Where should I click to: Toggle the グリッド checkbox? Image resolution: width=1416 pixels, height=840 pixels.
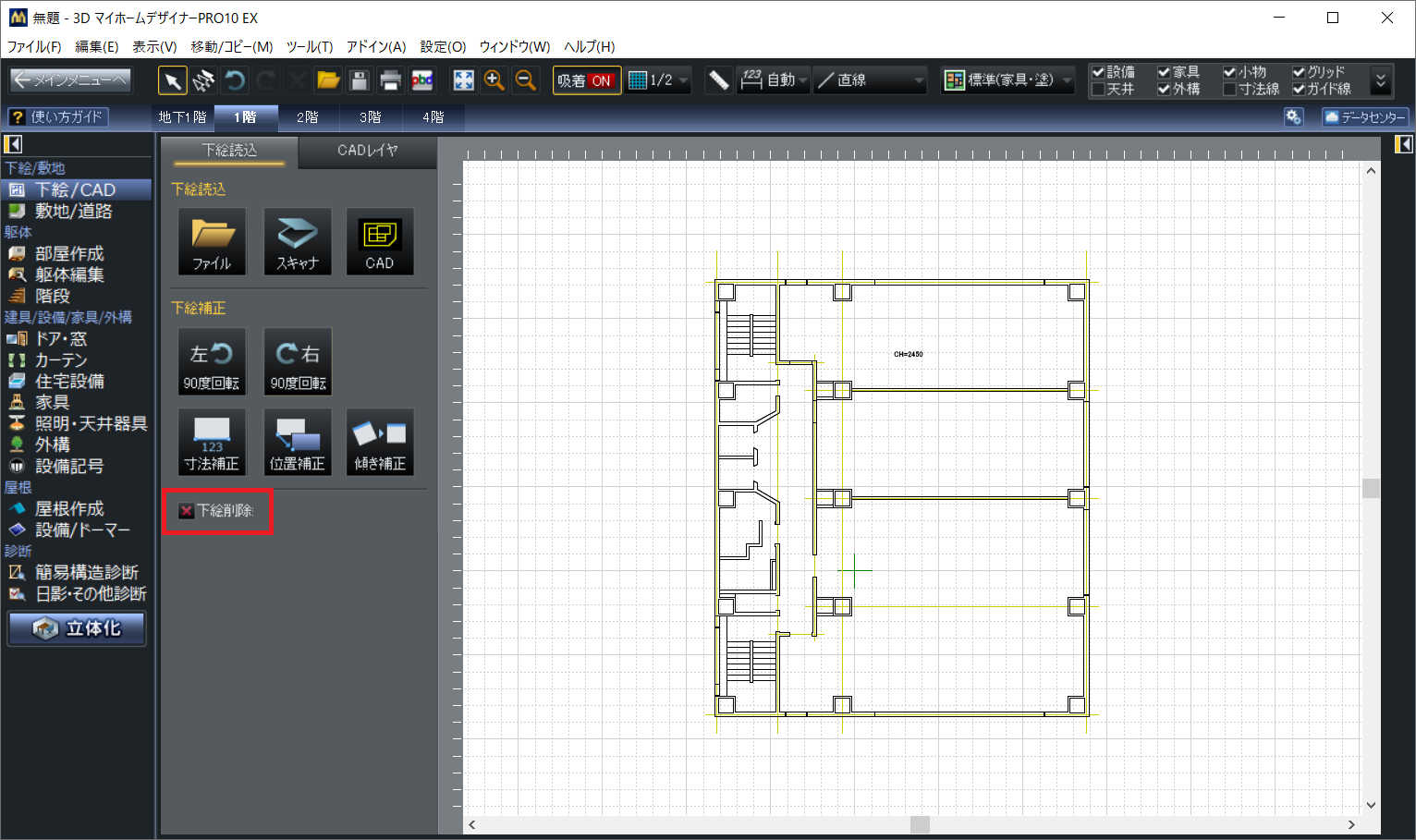click(1299, 72)
